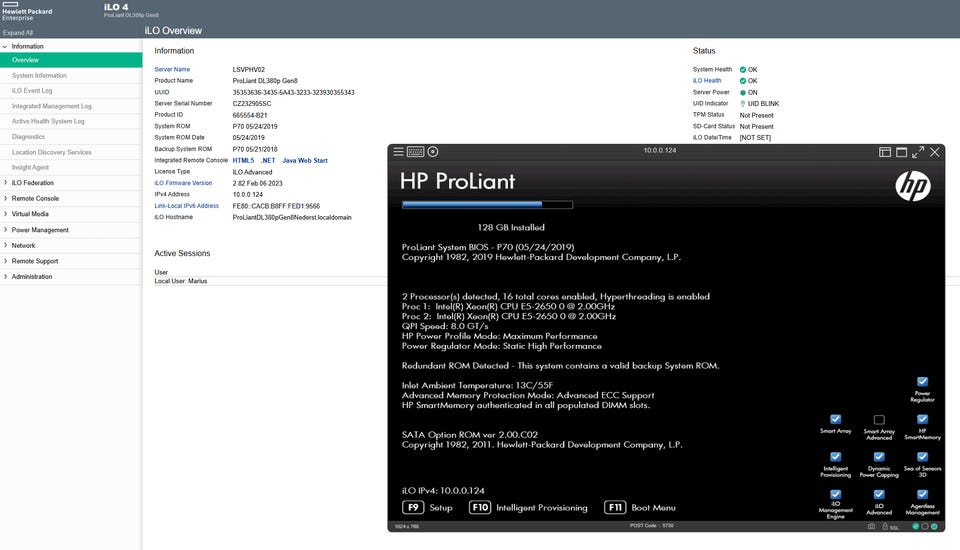Toggle the iLO Management Engine checkbox

(836, 494)
